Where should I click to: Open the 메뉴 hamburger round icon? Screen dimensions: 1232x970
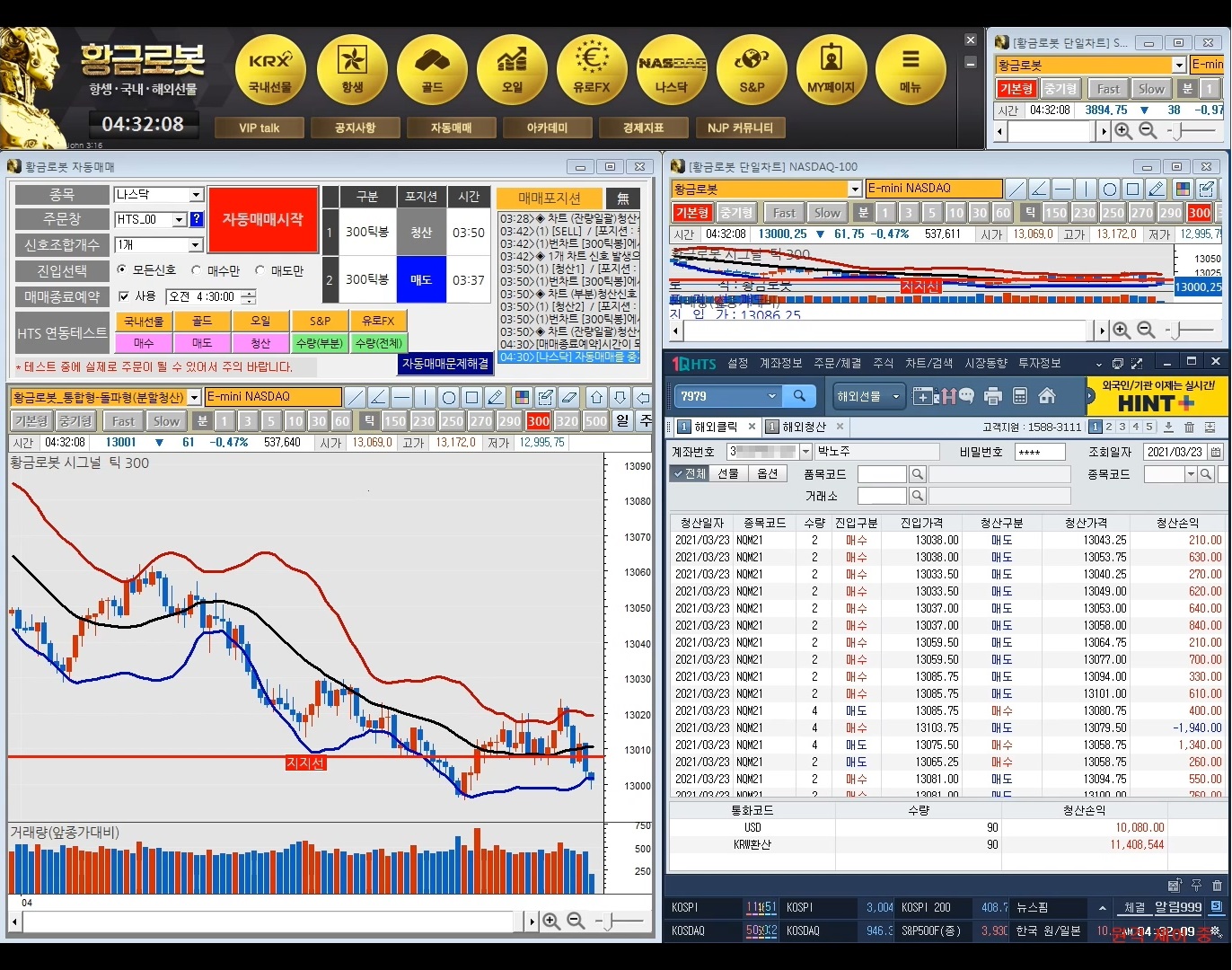coord(911,71)
